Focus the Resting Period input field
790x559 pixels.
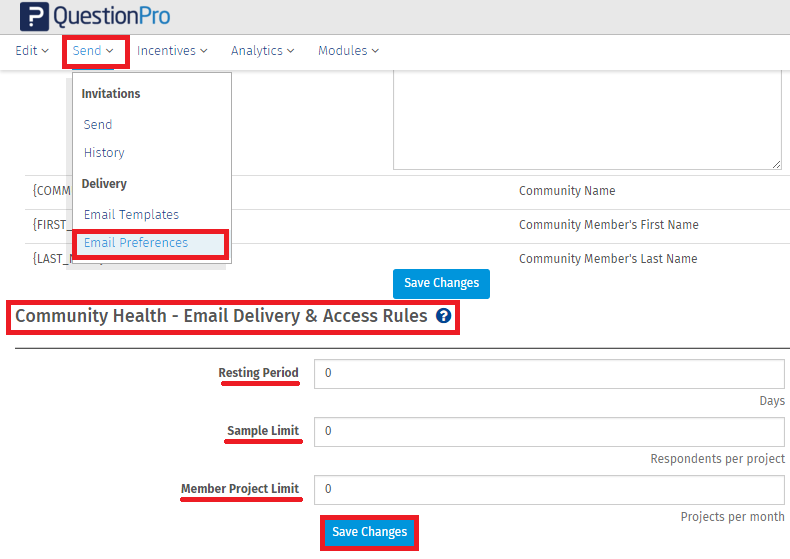coord(549,374)
